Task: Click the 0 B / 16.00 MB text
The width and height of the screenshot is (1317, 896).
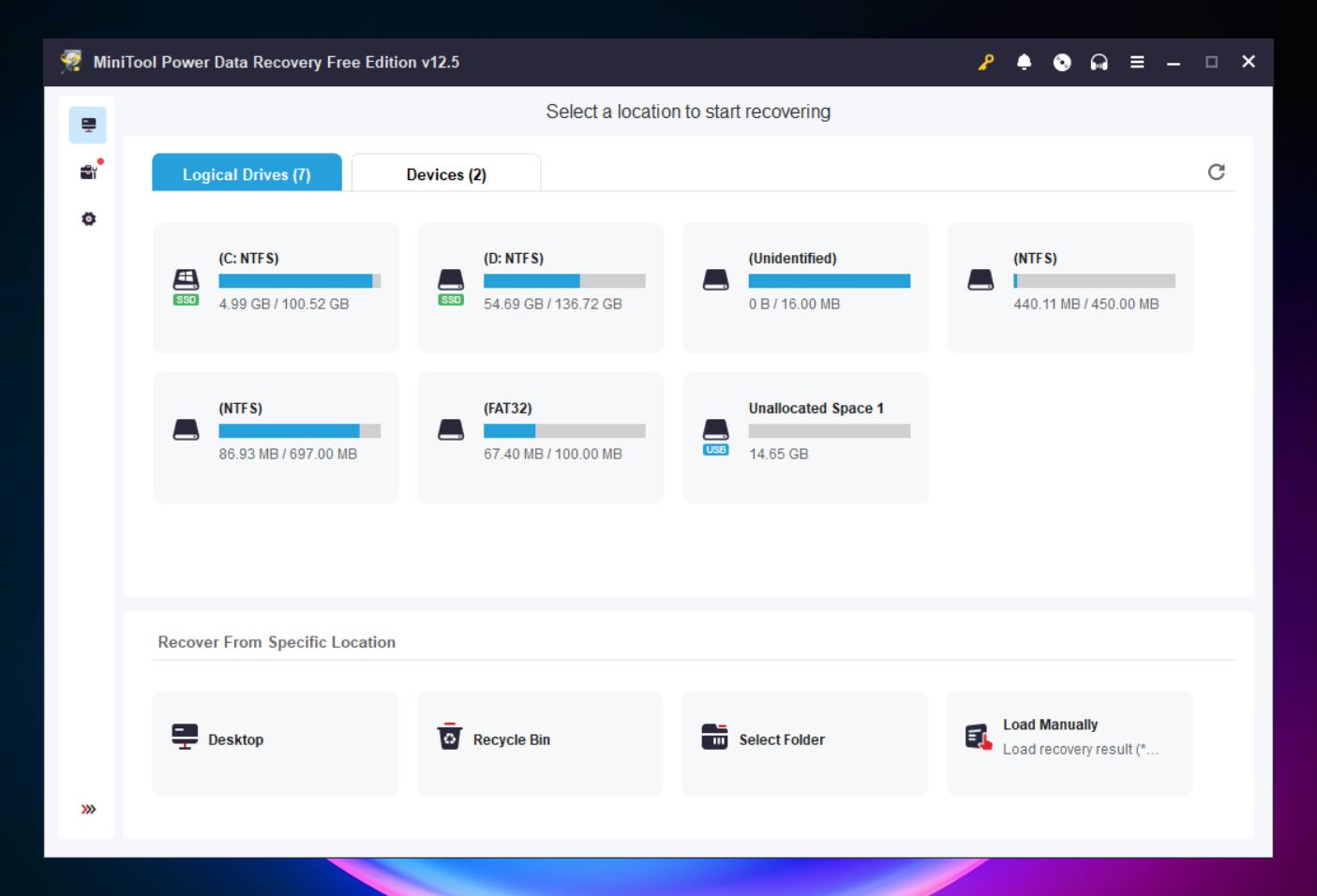Action: pos(794,304)
